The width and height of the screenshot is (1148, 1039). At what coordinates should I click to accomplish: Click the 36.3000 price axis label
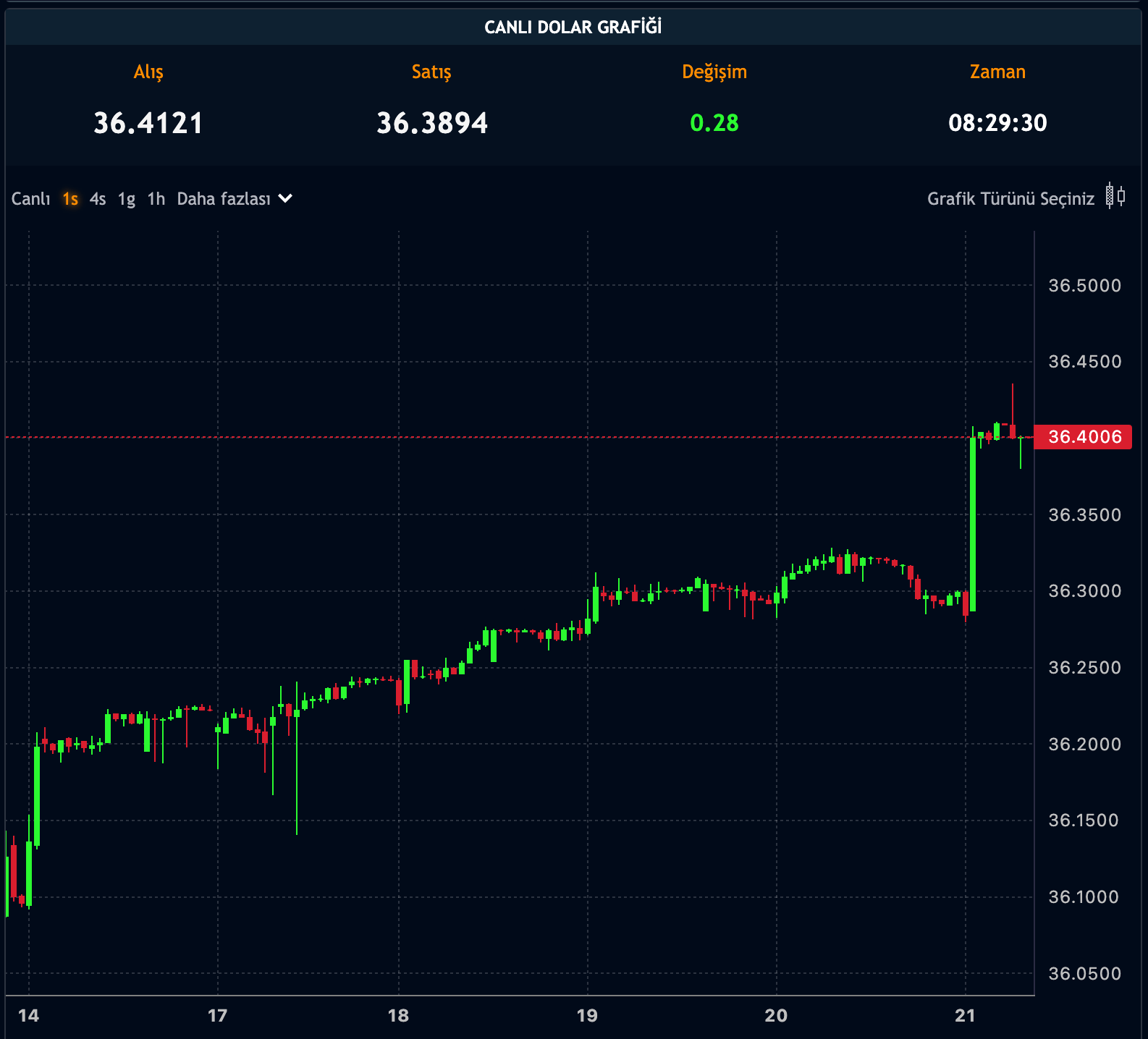pos(1085,591)
